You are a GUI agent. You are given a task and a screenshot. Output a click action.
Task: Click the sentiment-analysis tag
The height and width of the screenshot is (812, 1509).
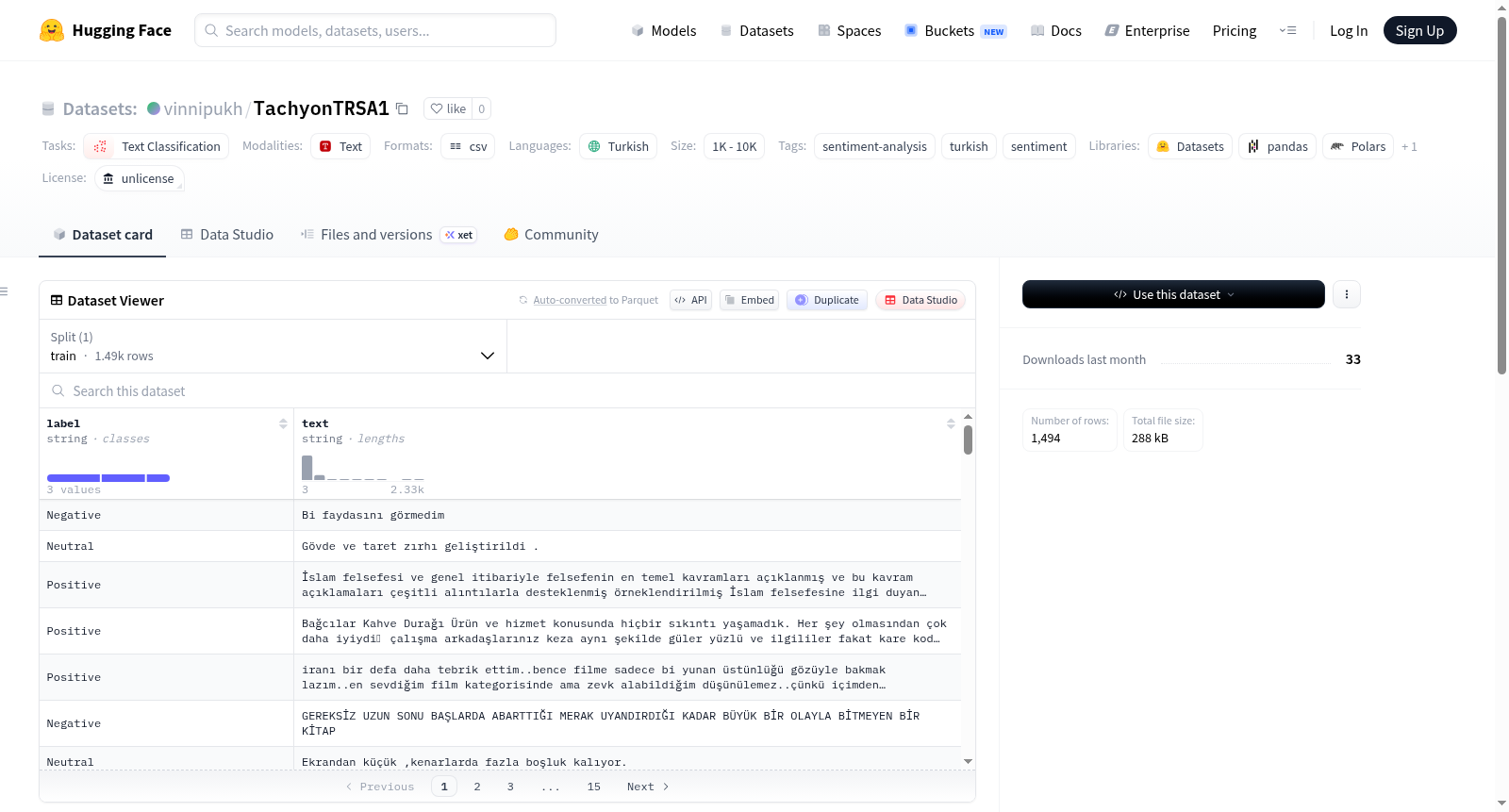click(x=874, y=146)
